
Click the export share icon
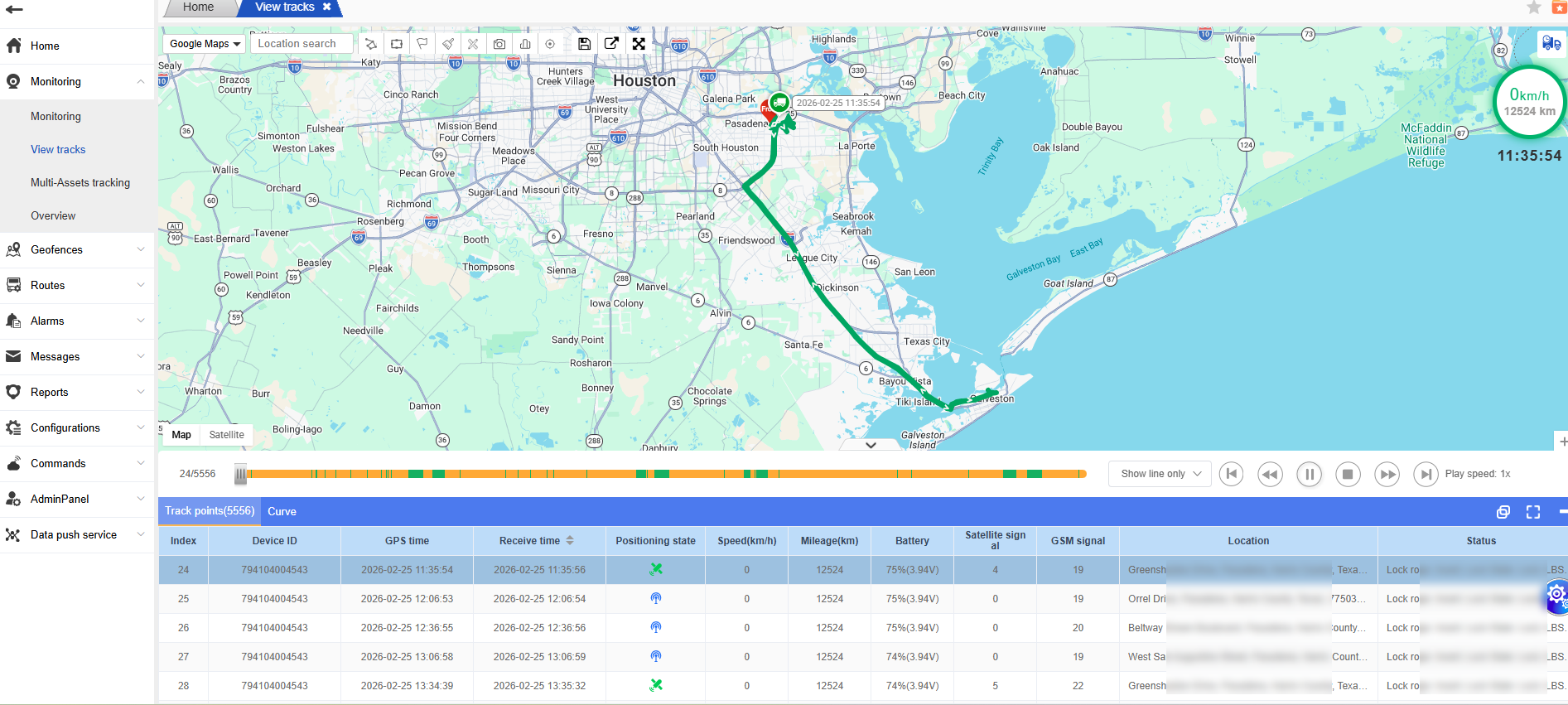(611, 44)
